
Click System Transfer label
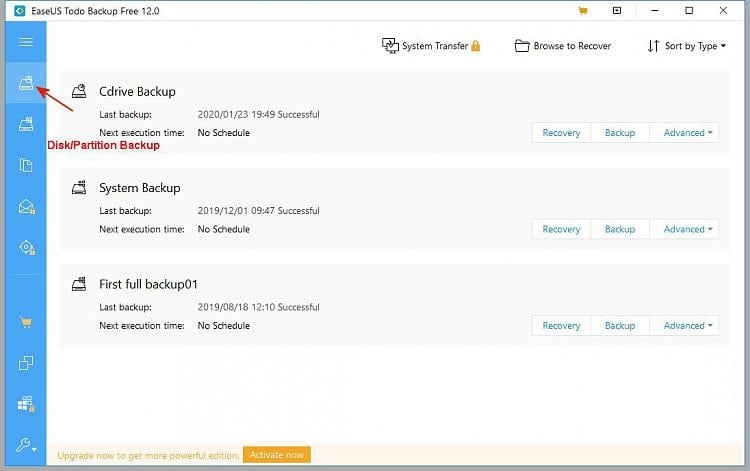click(435, 46)
